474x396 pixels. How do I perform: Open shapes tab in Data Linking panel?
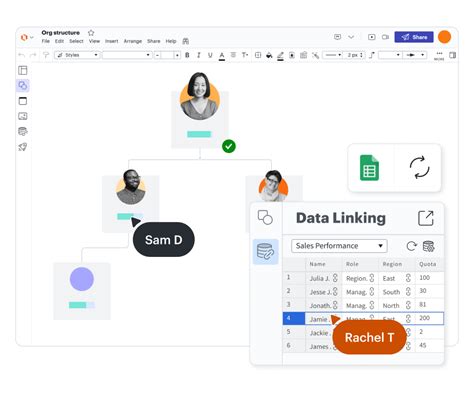tap(265, 218)
